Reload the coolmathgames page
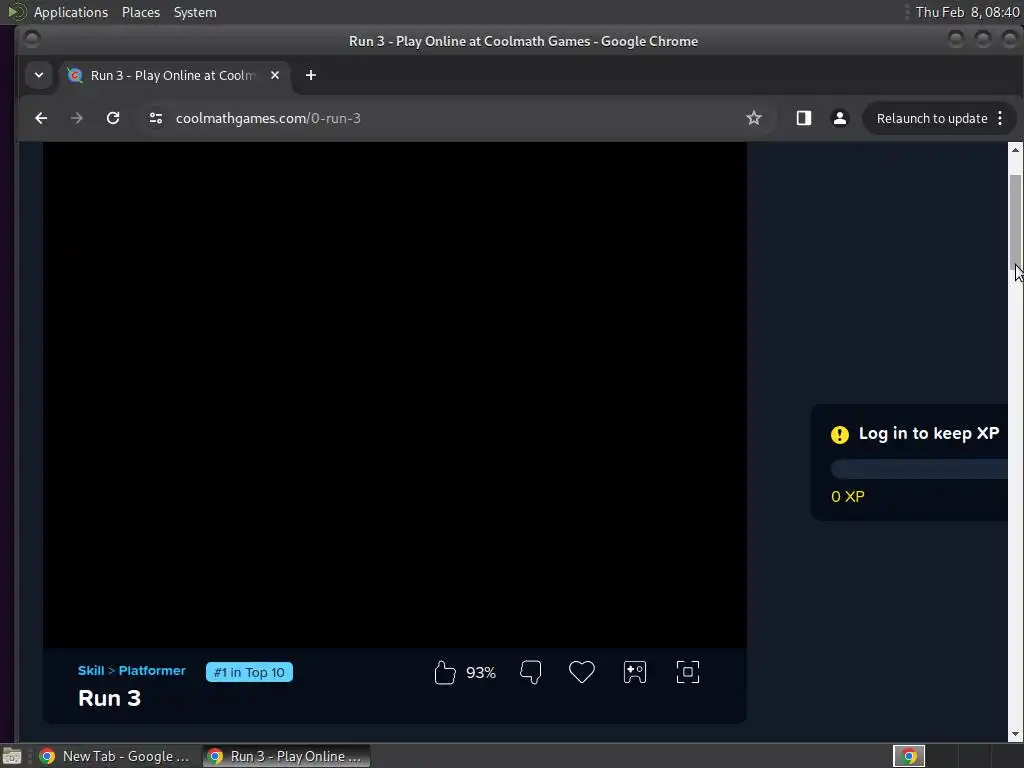 [x=113, y=118]
